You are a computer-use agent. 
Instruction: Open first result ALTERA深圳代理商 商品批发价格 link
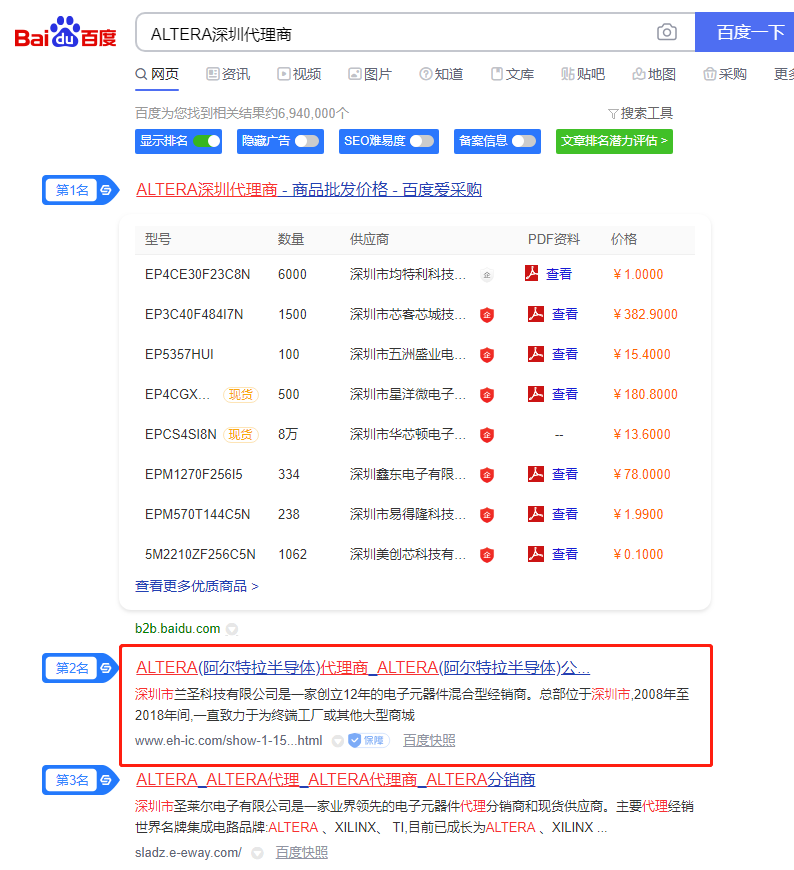coord(309,190)
